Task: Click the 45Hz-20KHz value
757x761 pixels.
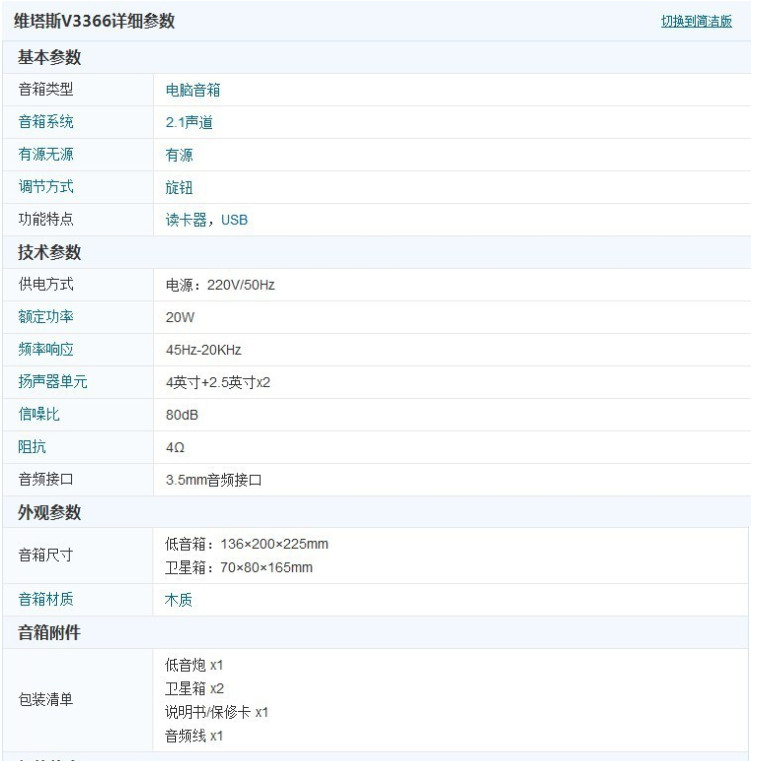Action: coord(203,350)
